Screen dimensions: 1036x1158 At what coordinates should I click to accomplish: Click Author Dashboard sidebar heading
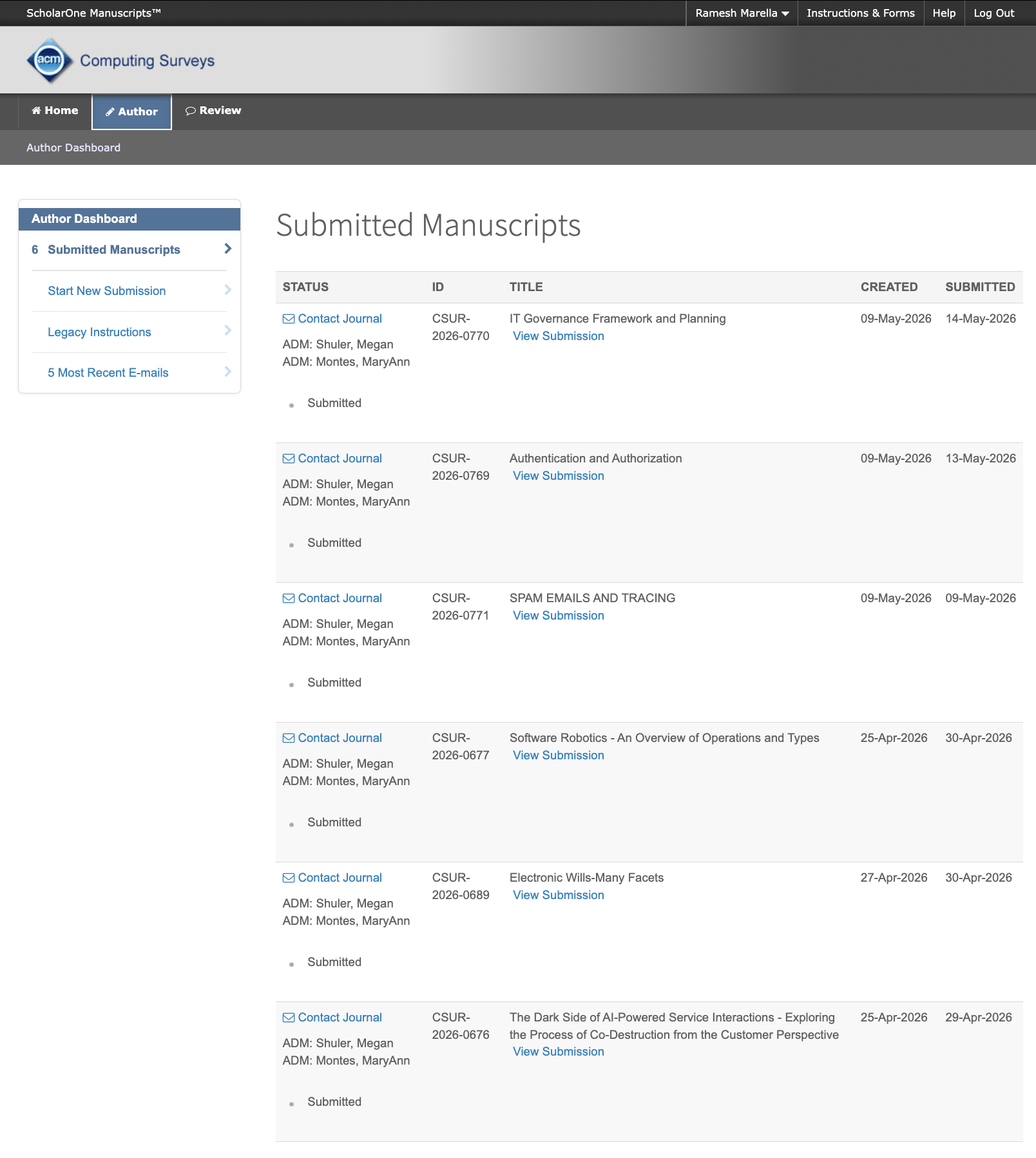coord(84,219)
